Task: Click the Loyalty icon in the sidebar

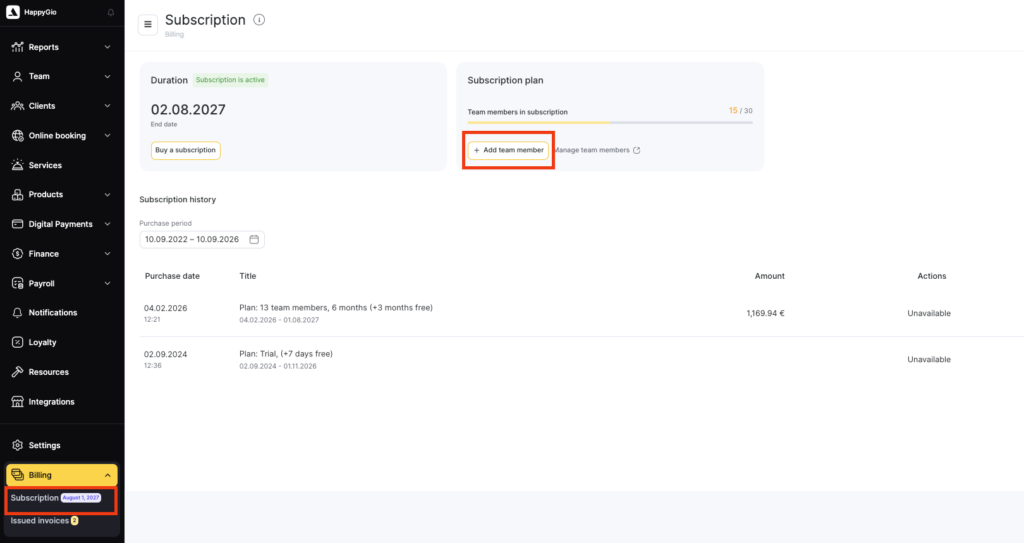Action: [18, 342]
